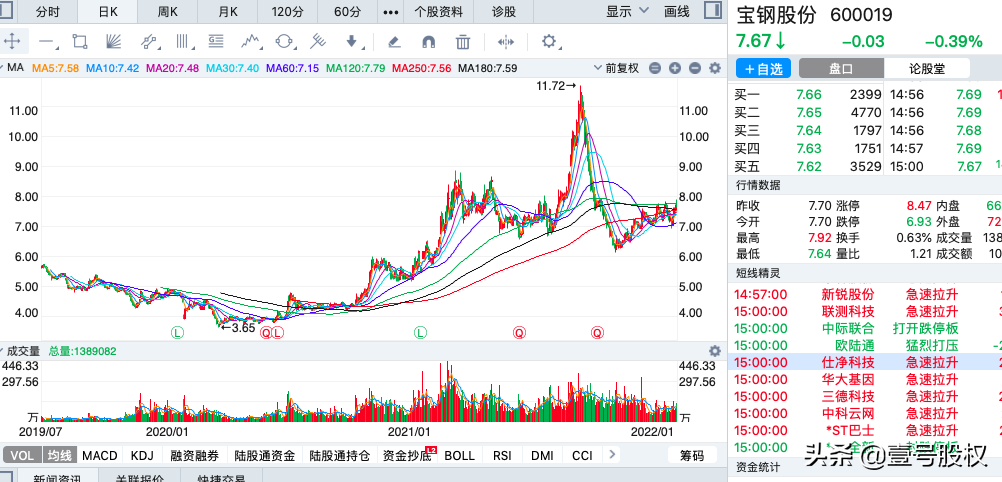Image resolution: width=1002 pixels, height=482 pixels.
Task: Select the RSI indicator
Action: 502,456
